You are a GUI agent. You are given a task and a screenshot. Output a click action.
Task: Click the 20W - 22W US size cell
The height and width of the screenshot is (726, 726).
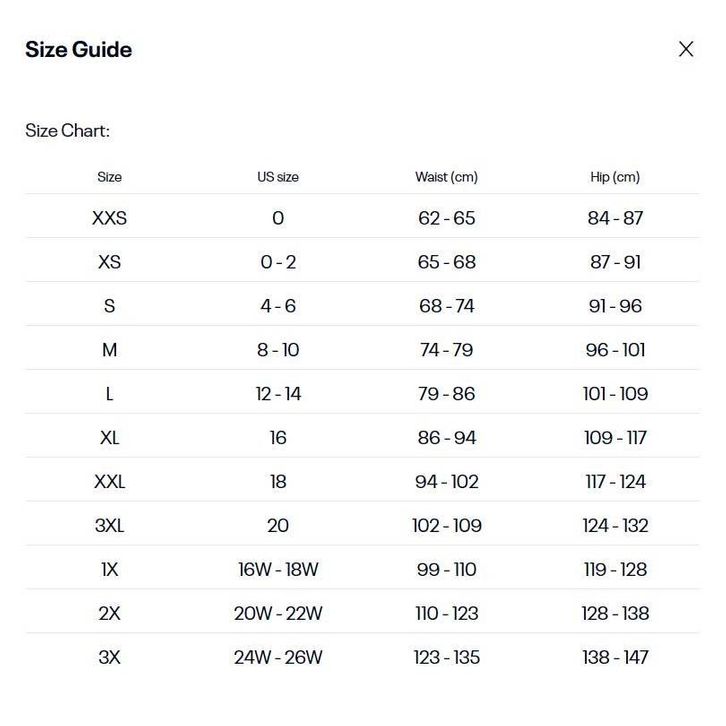click(x=278, y=614)
